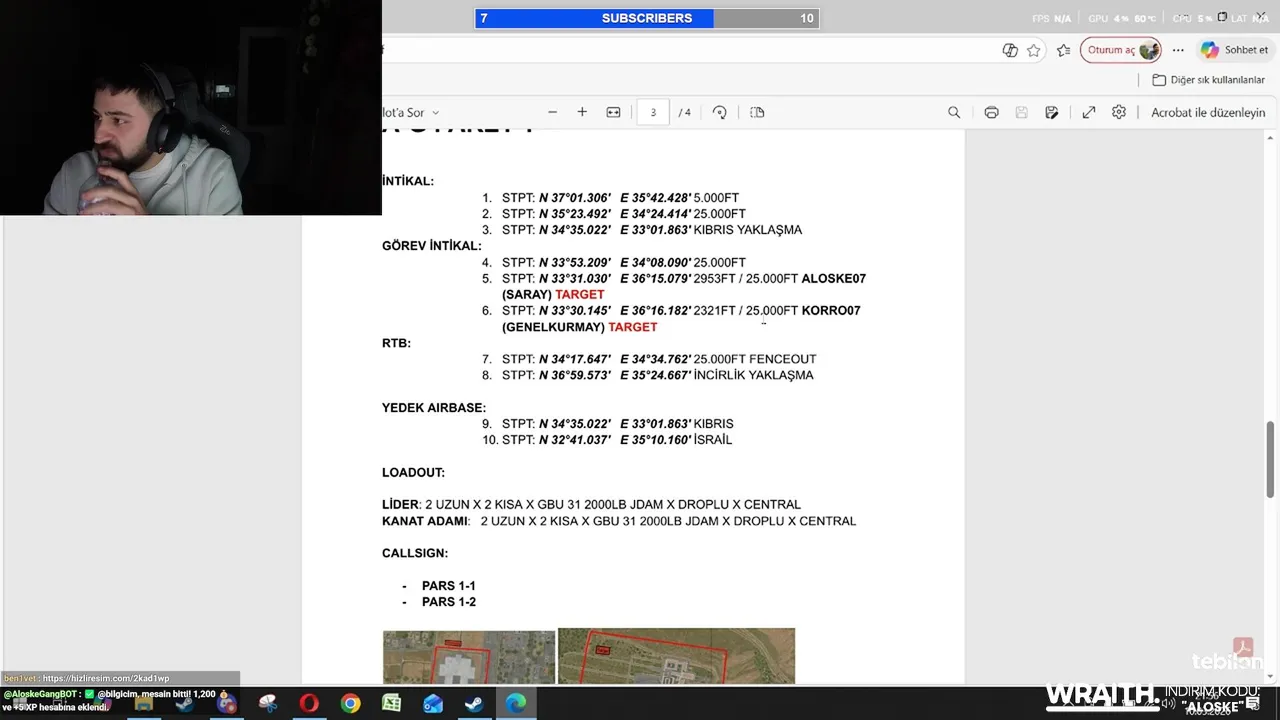This screenshot has height=720, width=1280.
Task: Open the Sohbet et Copilot button
Action: click(x=1235, y=50)
